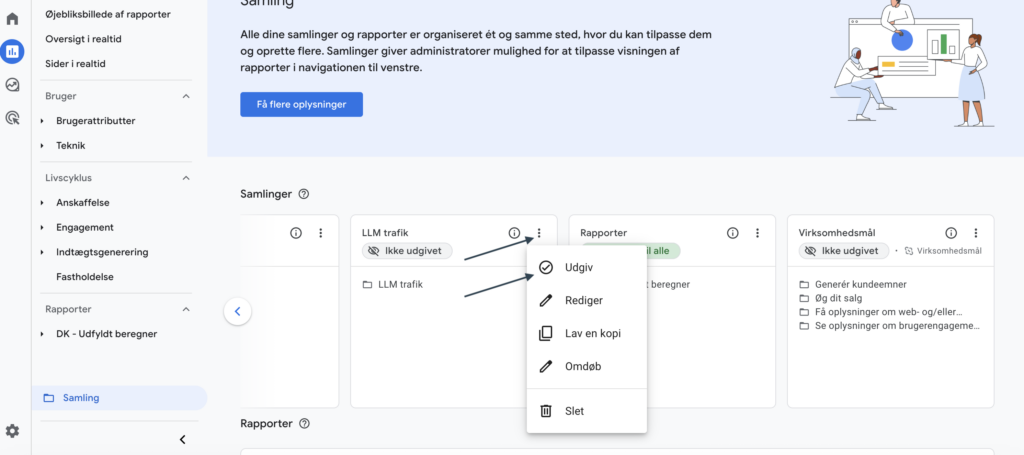Click the Få flere oplysninger button
The height and width of the screenshot is (455, 1024).
click(301, 105)
